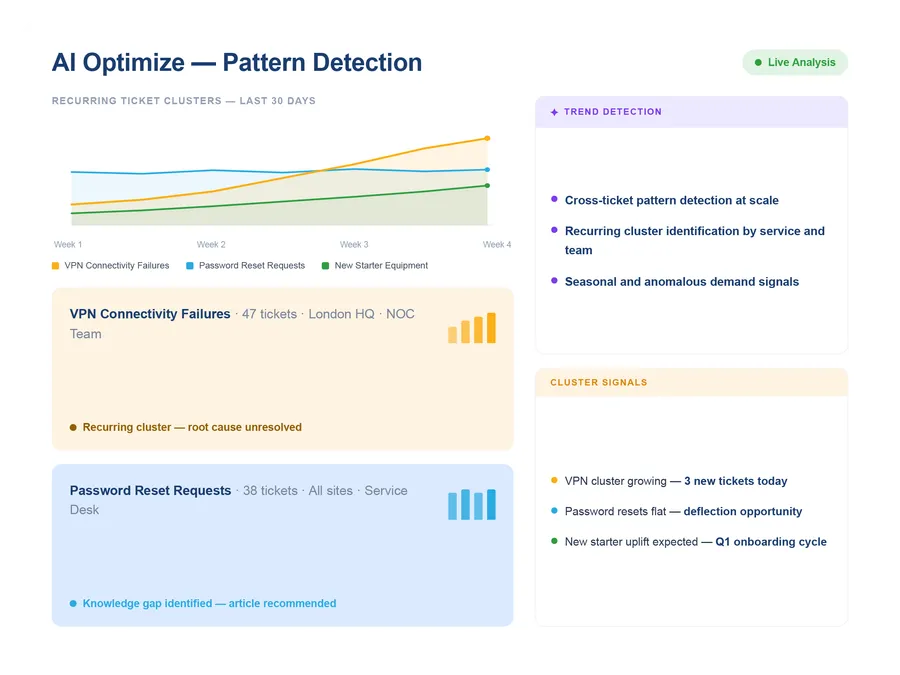Viewport: 900px width, 675px height.
Task: Click the "All sites" label in Password Reset card
Action: coord(331,491)
